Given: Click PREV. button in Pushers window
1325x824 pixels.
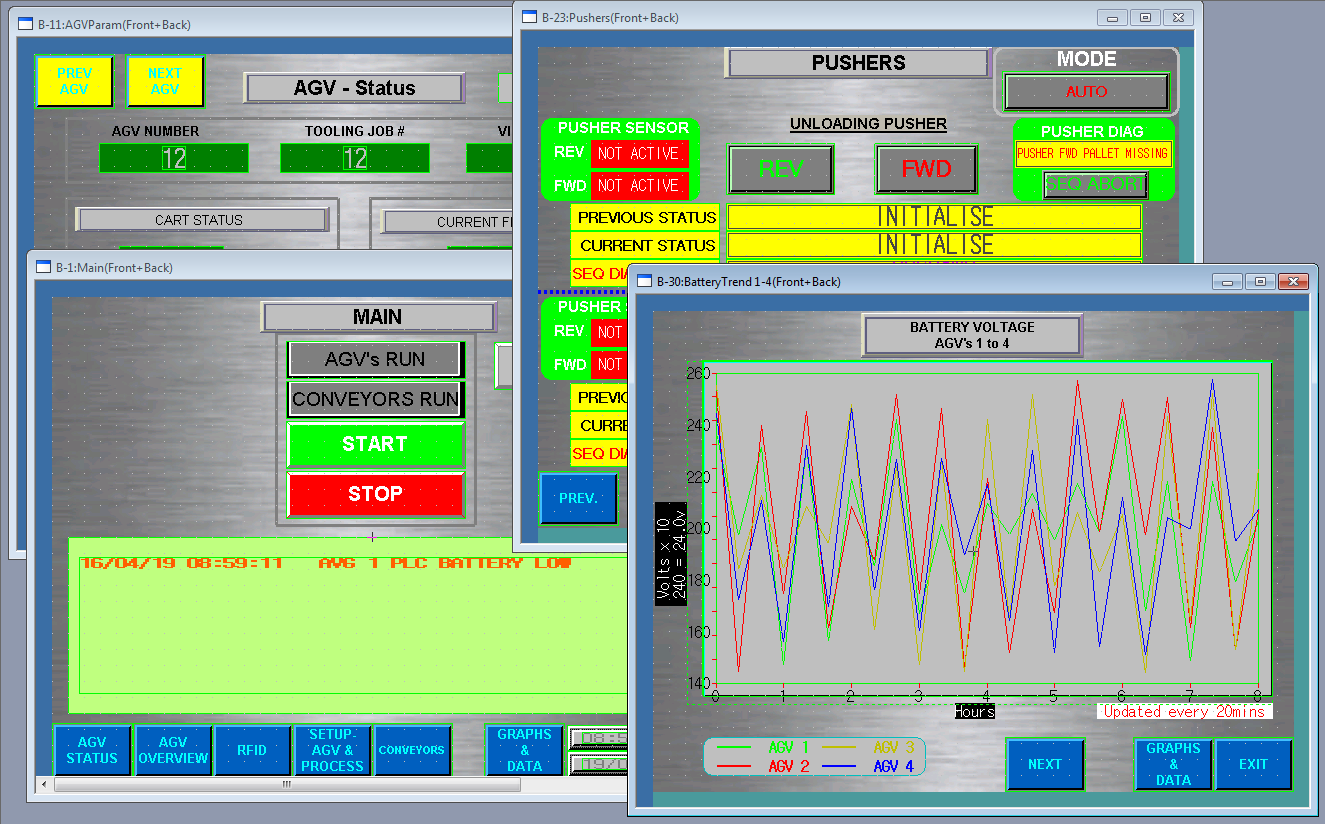Looking at the screenshot, I should (579, 498).
